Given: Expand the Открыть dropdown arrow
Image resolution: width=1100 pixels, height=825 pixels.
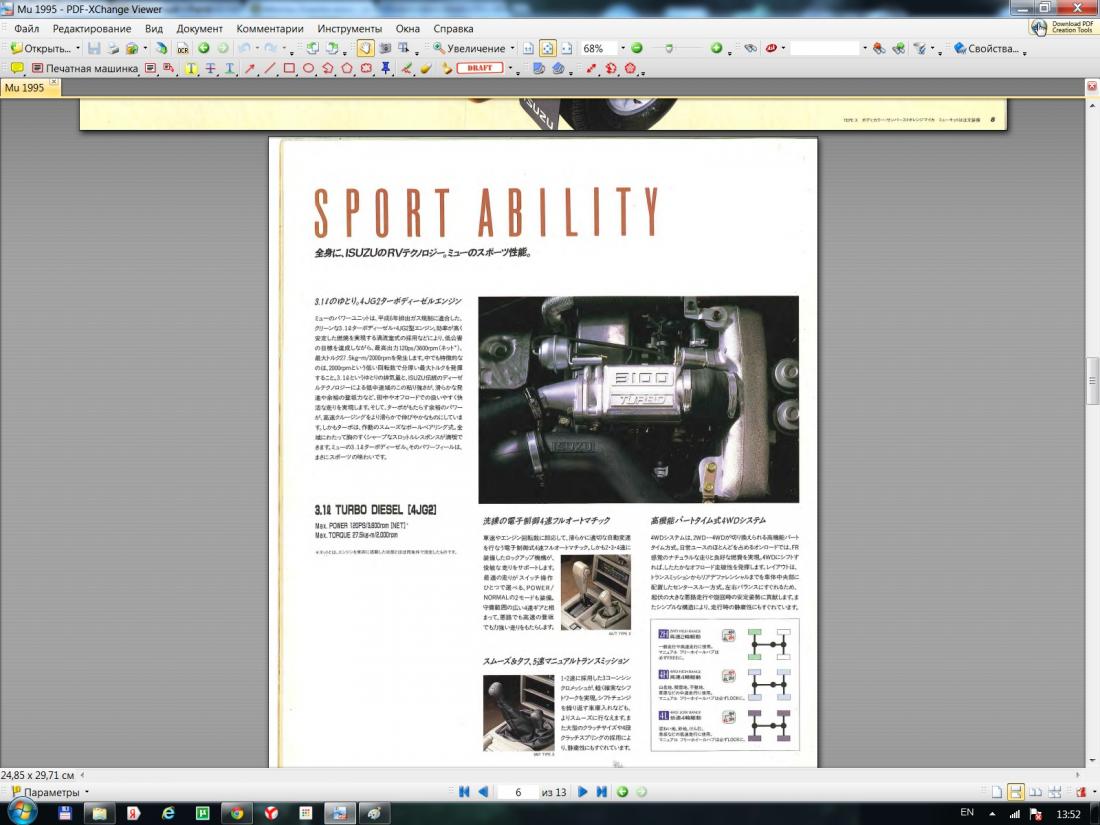Looking at the screenshot, I should 78,48.
